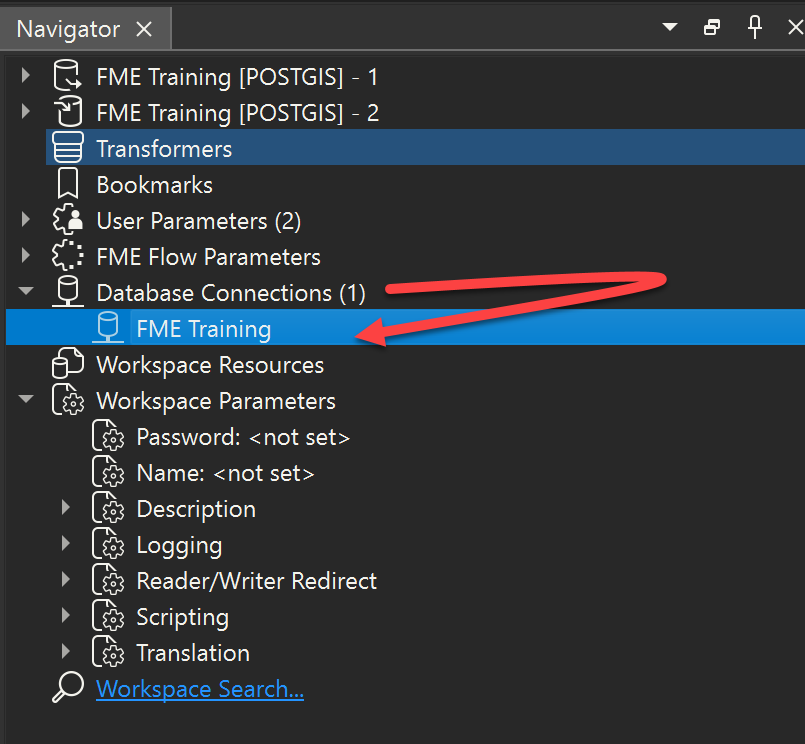
Task: Open the Navigator panel options dropdown arrow
Action: (670, 28)
